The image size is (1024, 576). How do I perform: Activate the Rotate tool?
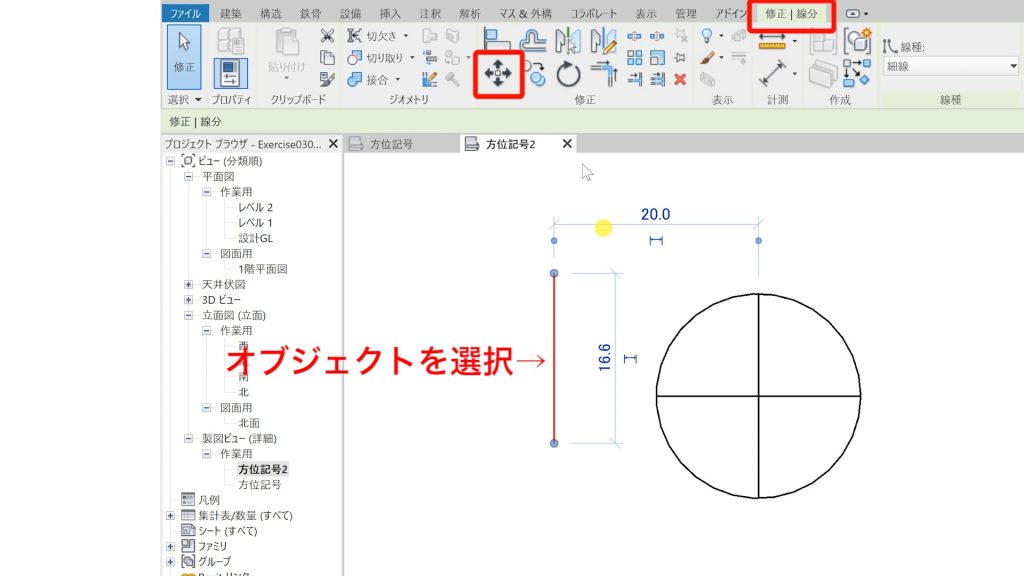click(x=570, y=72)
